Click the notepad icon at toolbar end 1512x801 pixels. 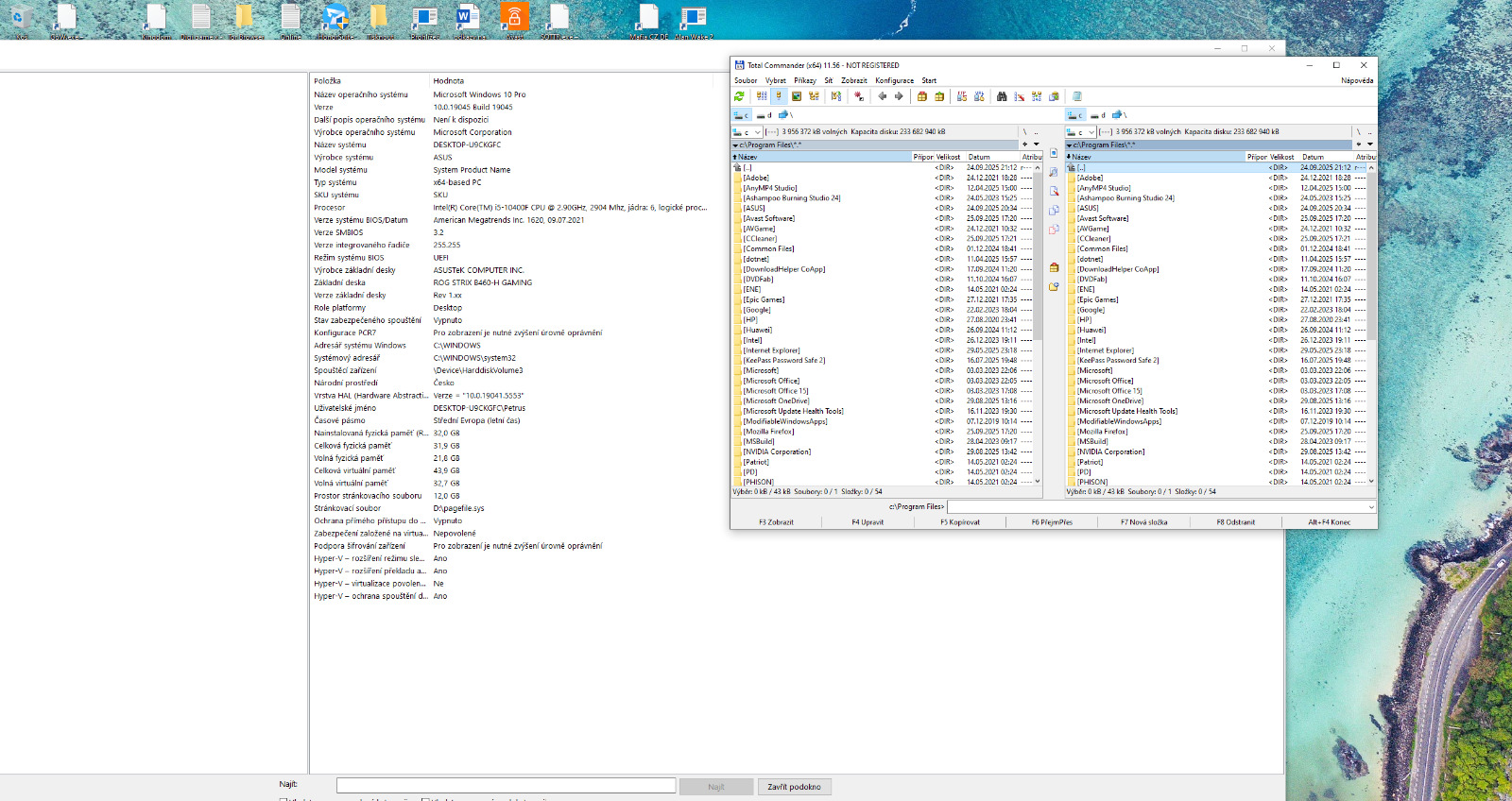coord(1076,96)
